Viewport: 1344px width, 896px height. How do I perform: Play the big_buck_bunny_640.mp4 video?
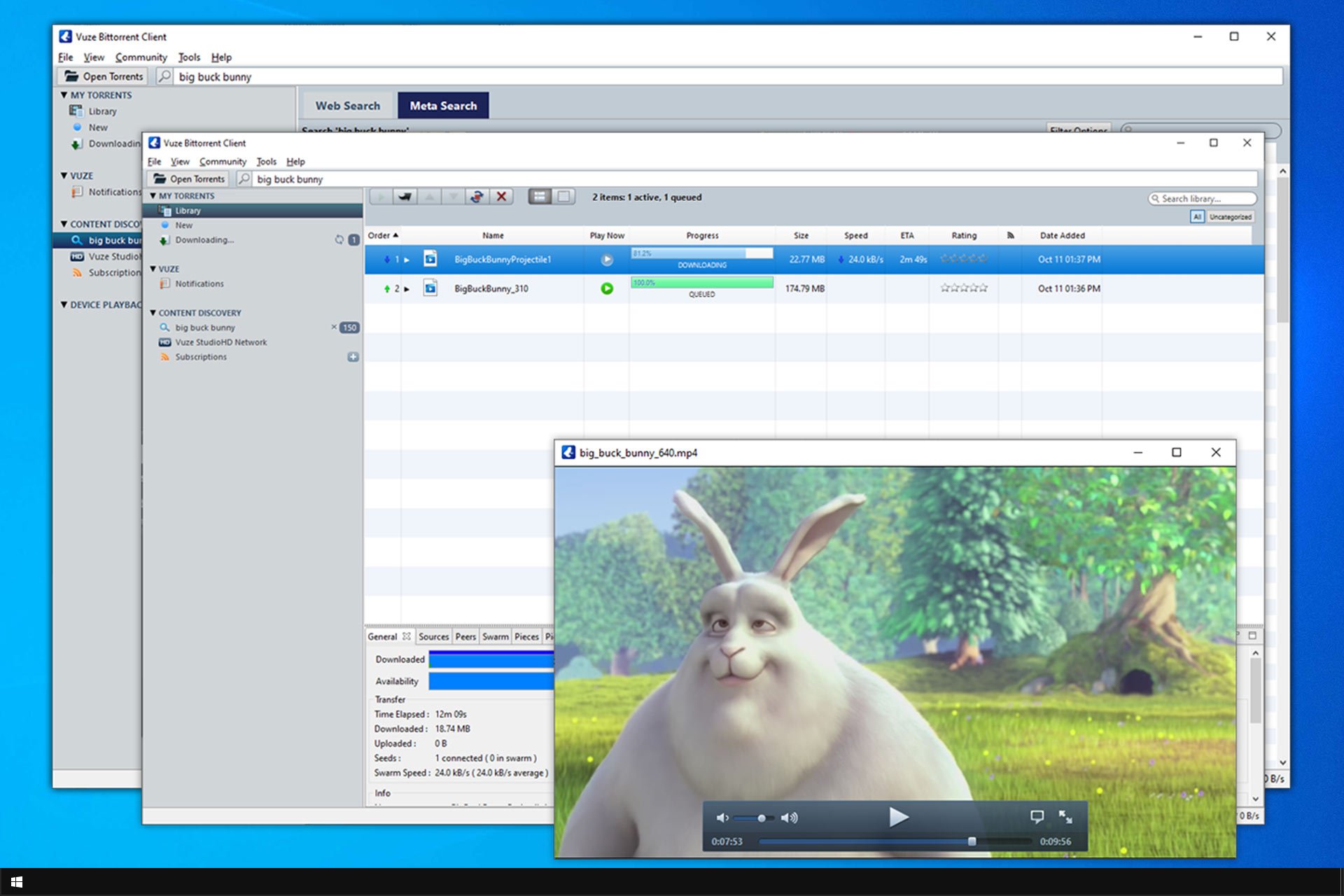(x=899, y=817)
